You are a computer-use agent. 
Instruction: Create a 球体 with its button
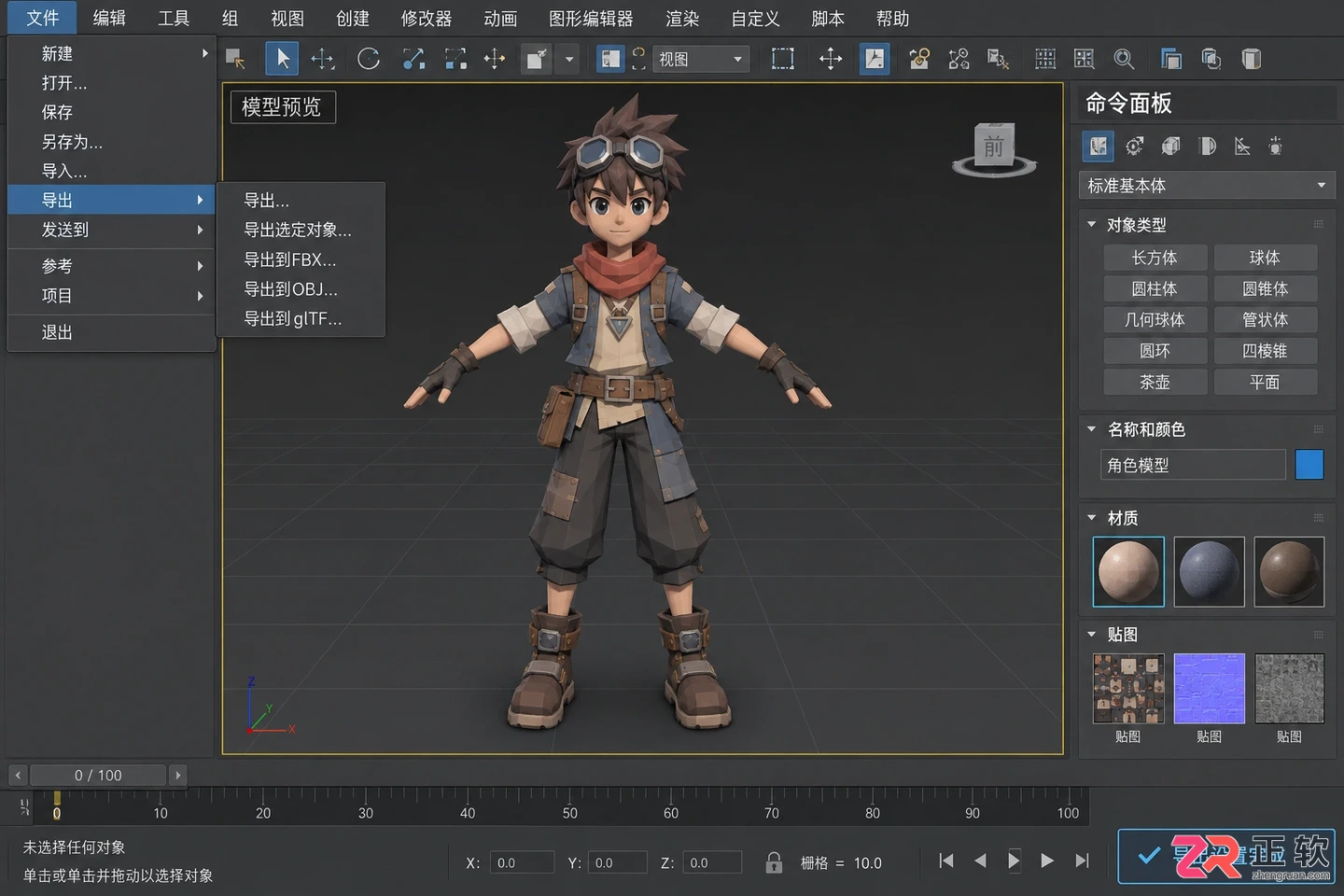tap(1265, 258)
